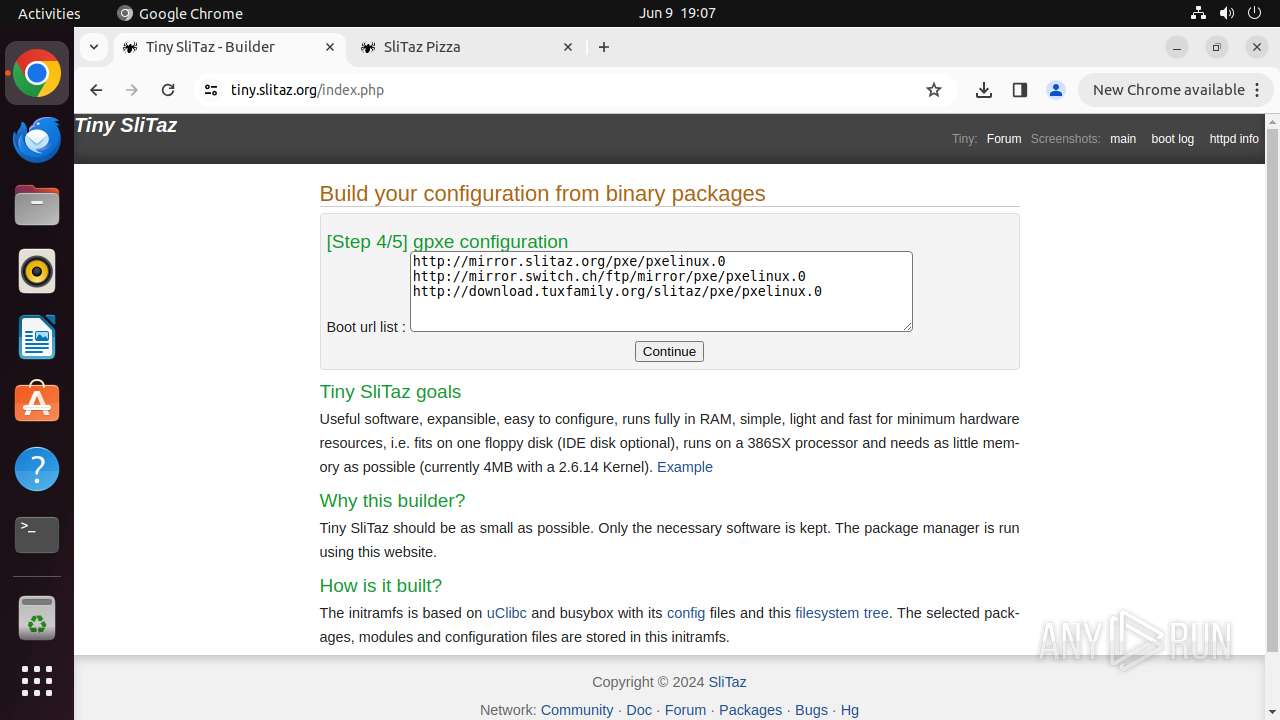Close the SliTaz Pizza tab
Viewport: 1280px width, 720px height.
(x=568, y=47)
